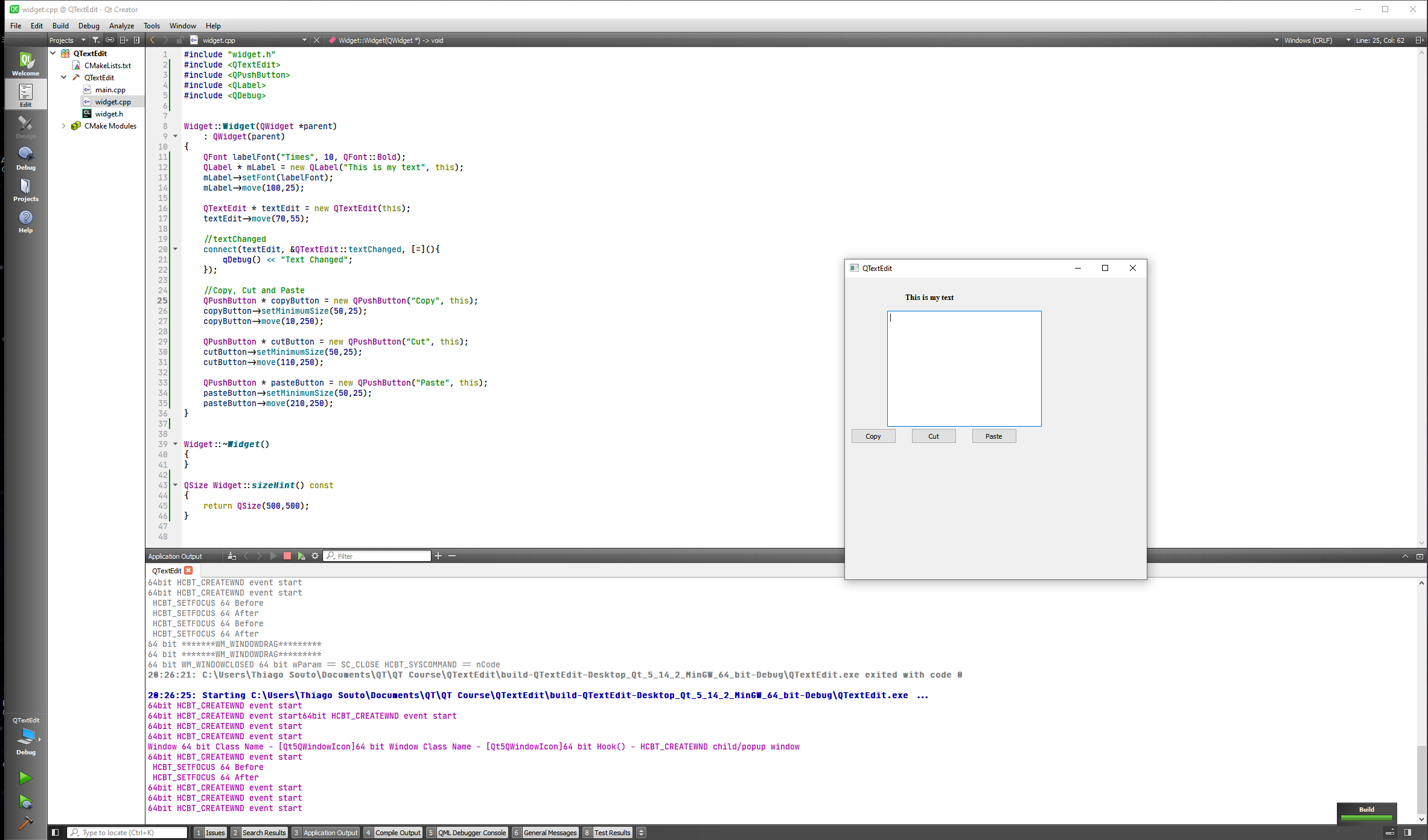
Task: Switch to Edit mode
Action: click(25, 95)
